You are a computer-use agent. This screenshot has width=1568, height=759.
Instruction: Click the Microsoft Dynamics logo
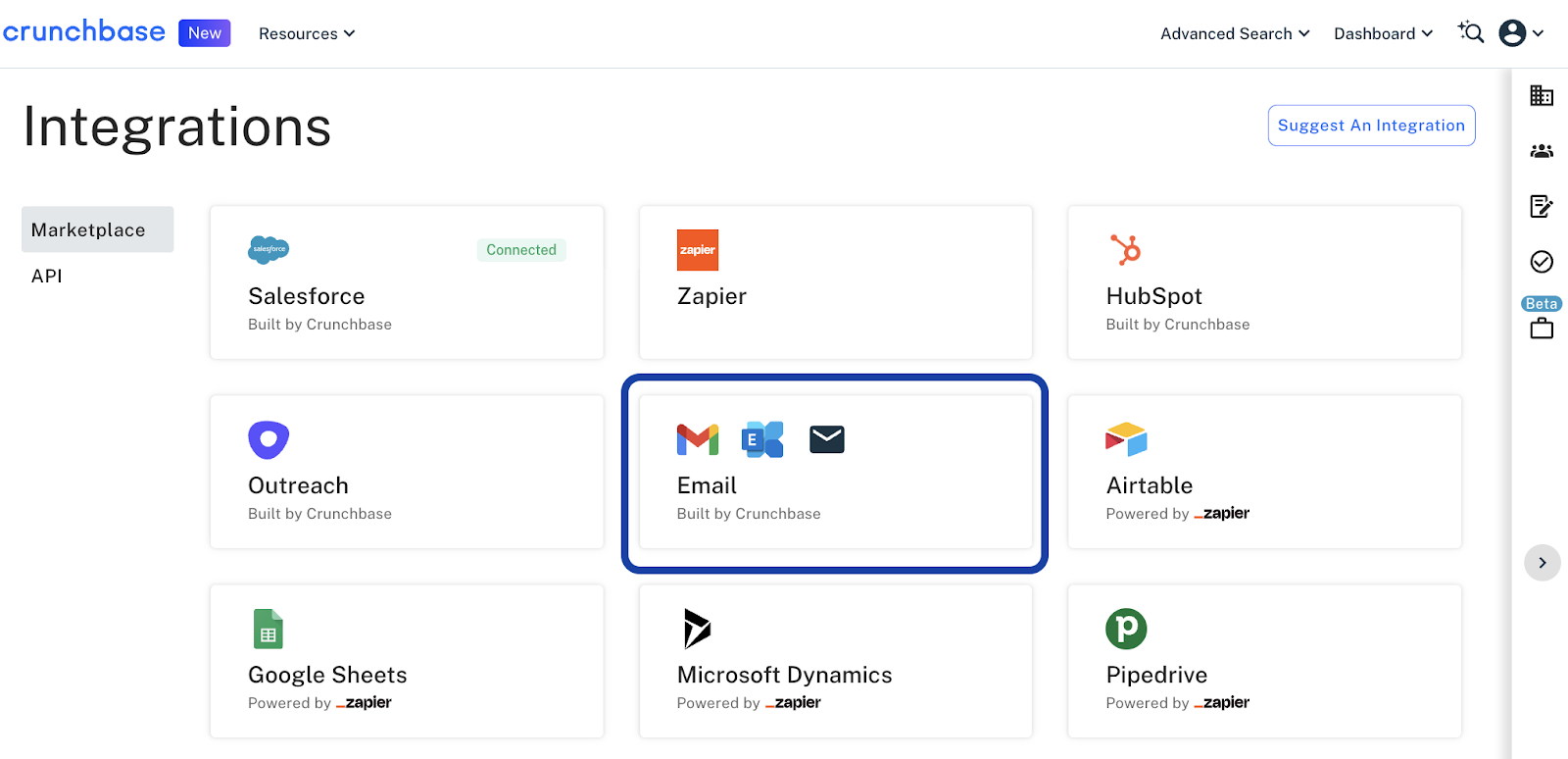pos(697,629)
